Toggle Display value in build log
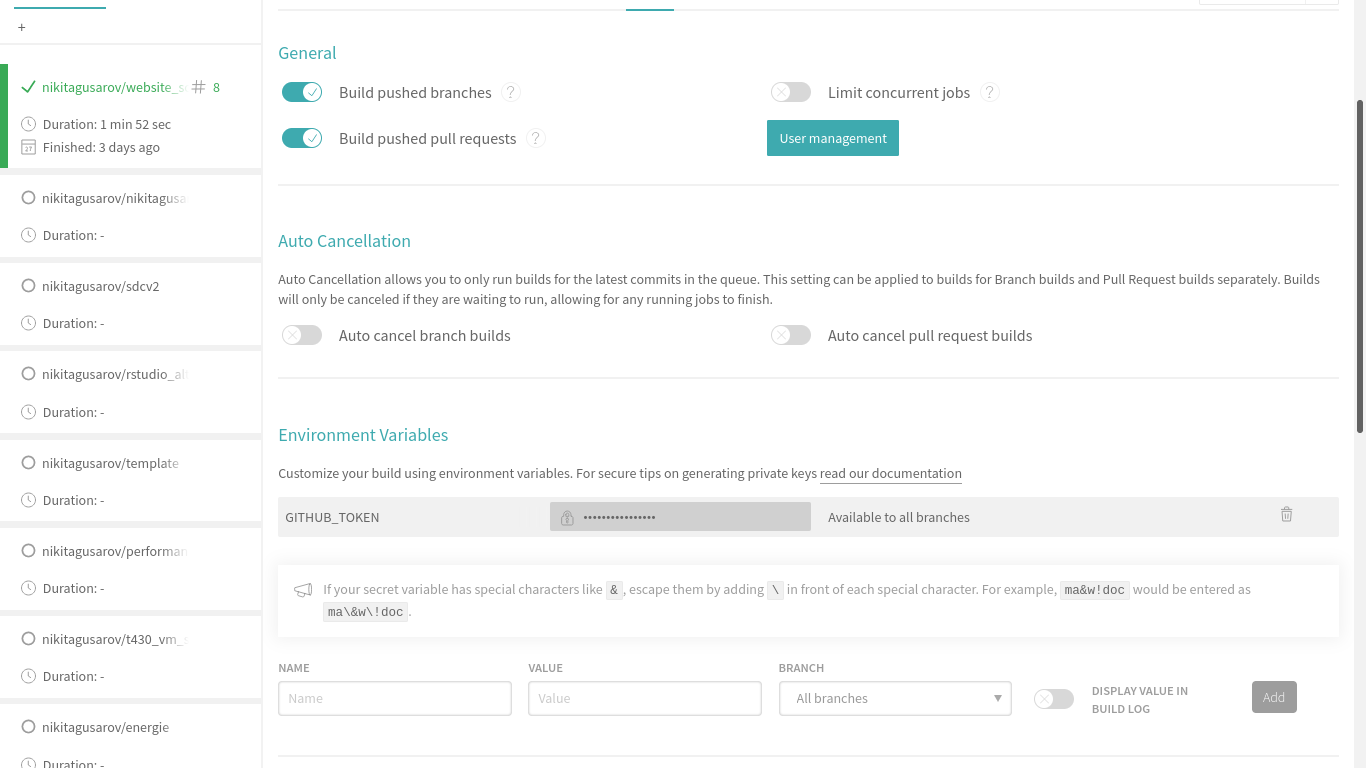Image resolution: width=1366 pixels, height=768 pixels. [x=1054, y=699]
